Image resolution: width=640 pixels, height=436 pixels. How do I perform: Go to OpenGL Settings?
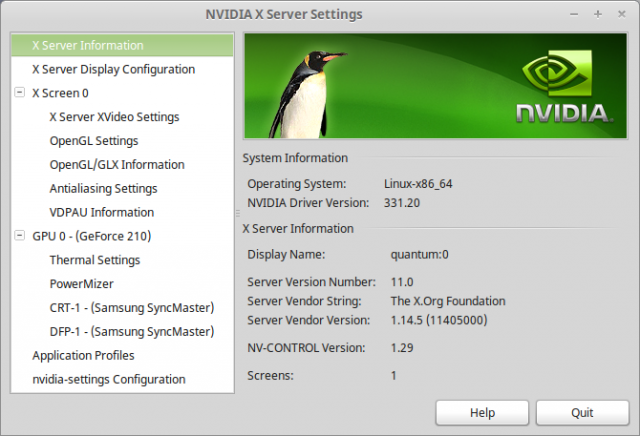tap(94, 141)
